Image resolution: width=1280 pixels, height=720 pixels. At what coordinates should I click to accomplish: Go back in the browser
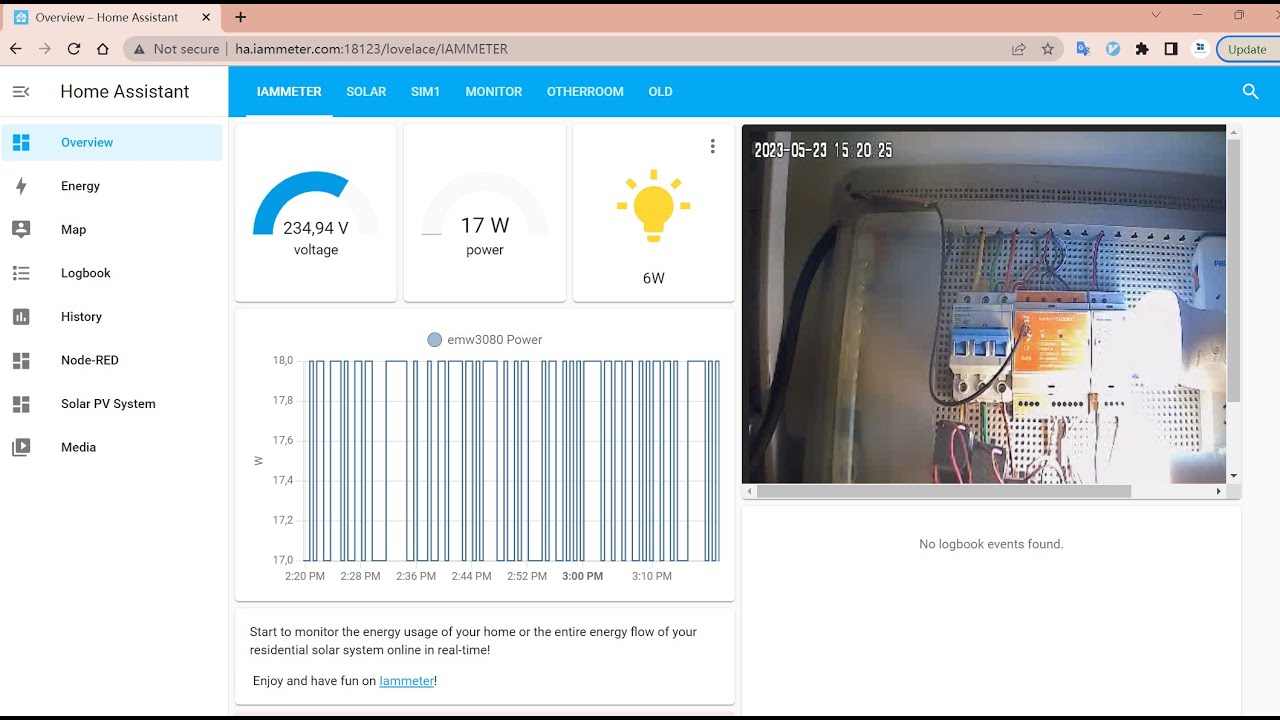pos(16,48)
